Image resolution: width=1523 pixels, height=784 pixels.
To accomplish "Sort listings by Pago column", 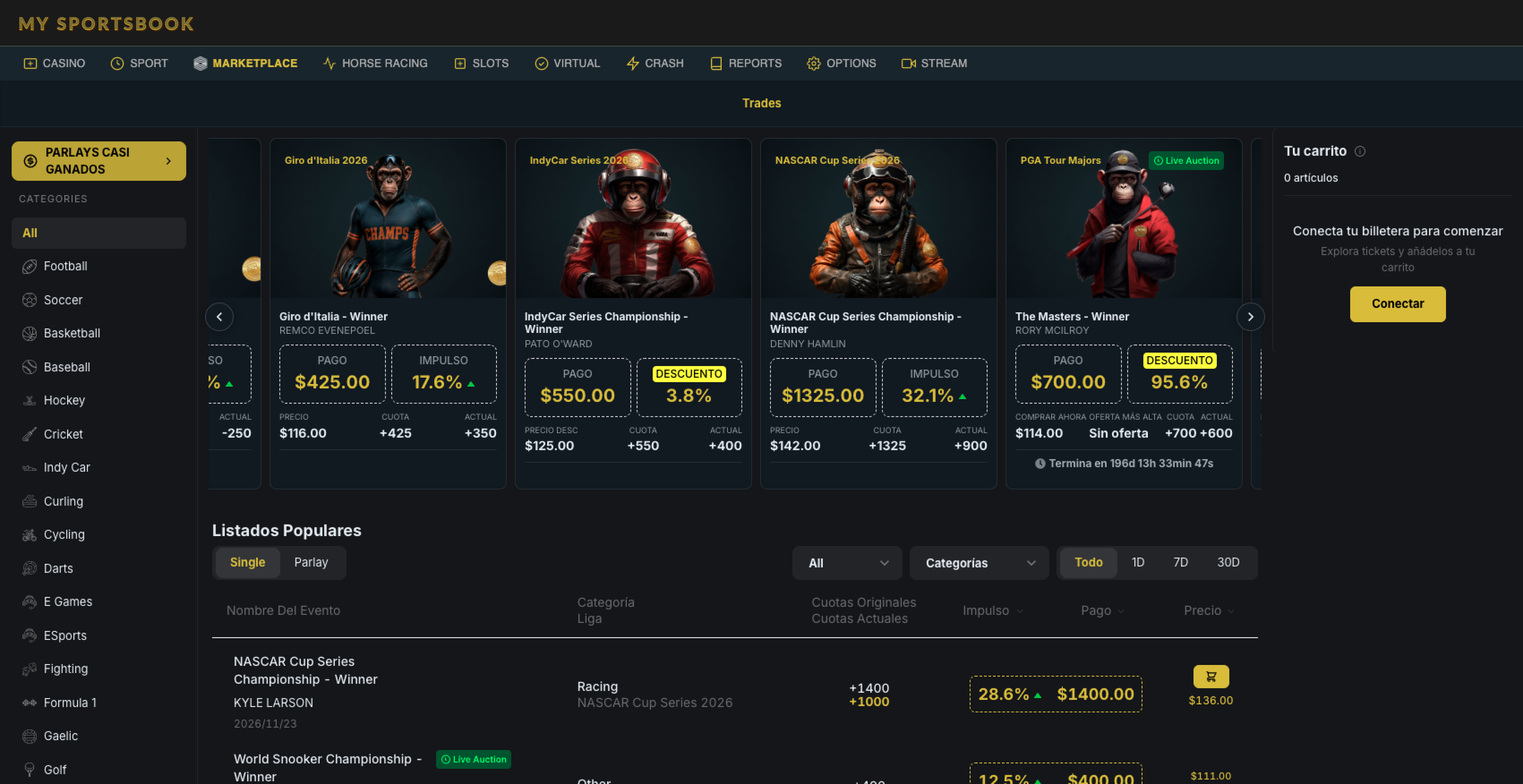I will pyautogui.click(x=1102, y=610).
